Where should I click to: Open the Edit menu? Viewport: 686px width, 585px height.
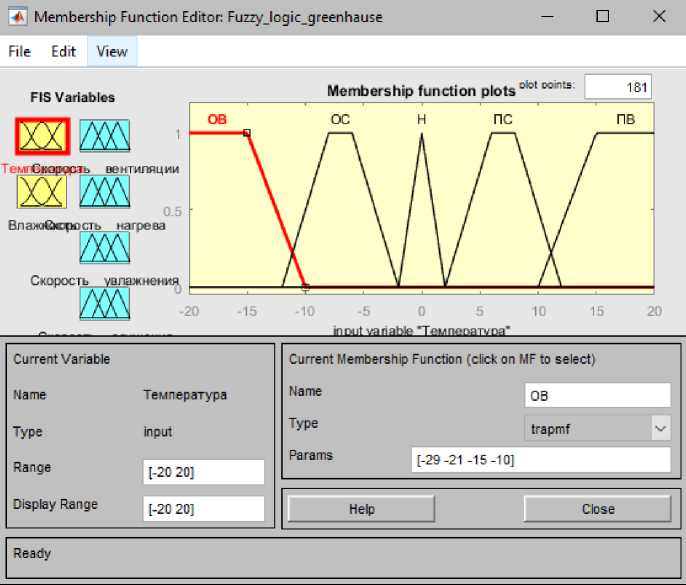tap(63, 51)
